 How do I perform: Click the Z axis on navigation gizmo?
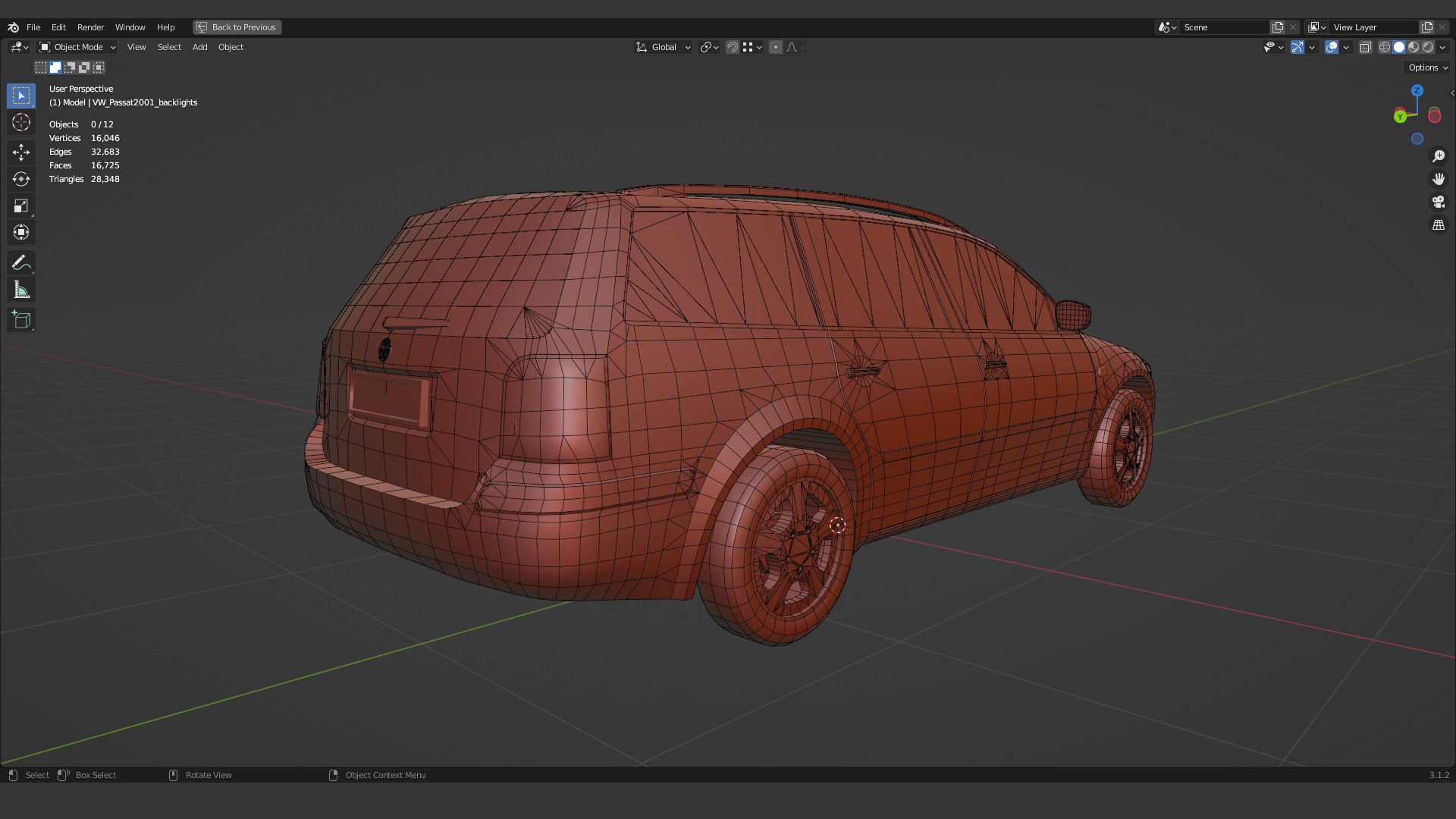tap(1417, 90)
